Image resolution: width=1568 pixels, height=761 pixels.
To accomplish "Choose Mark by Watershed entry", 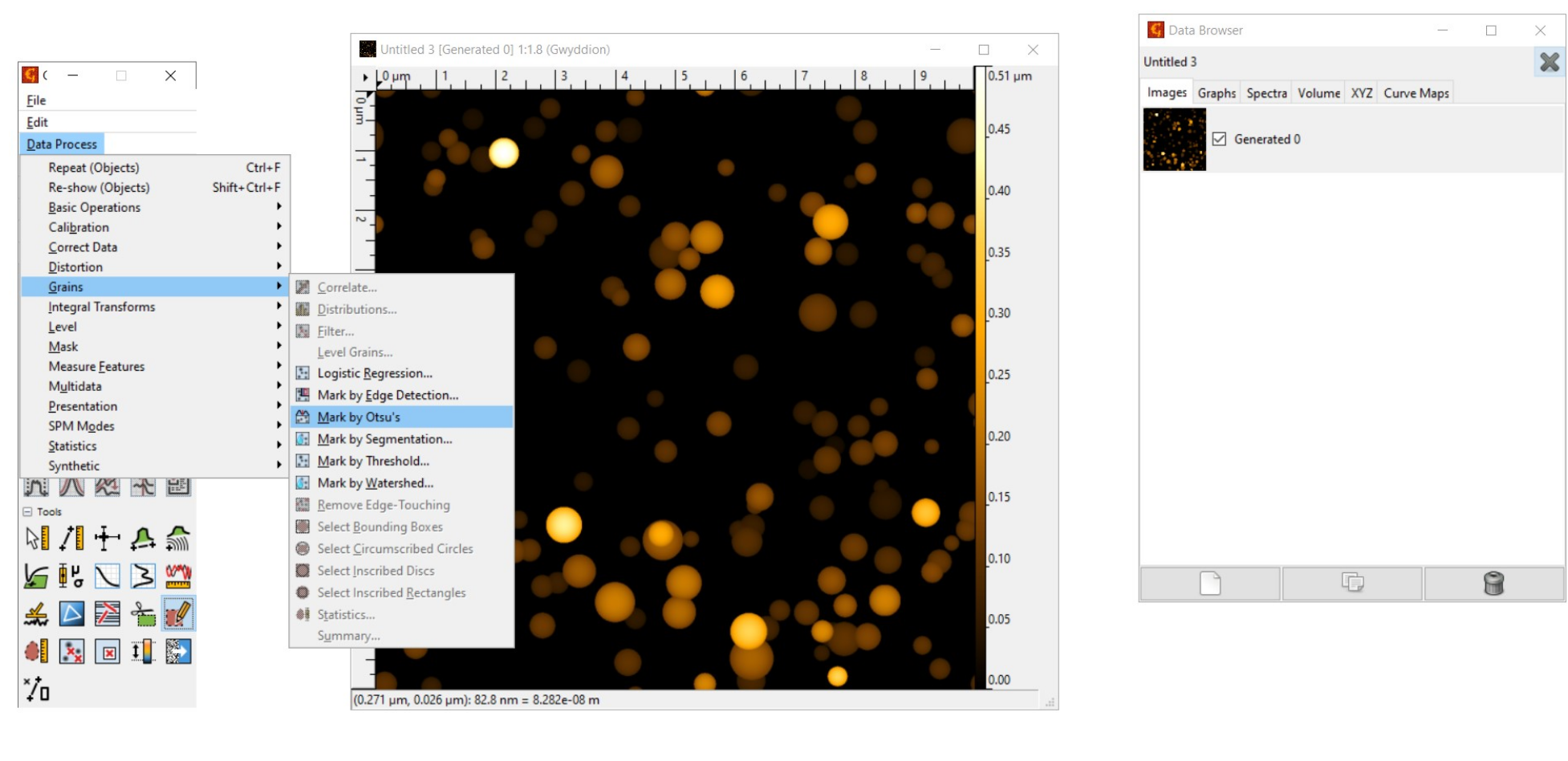I will click(402, 482).
